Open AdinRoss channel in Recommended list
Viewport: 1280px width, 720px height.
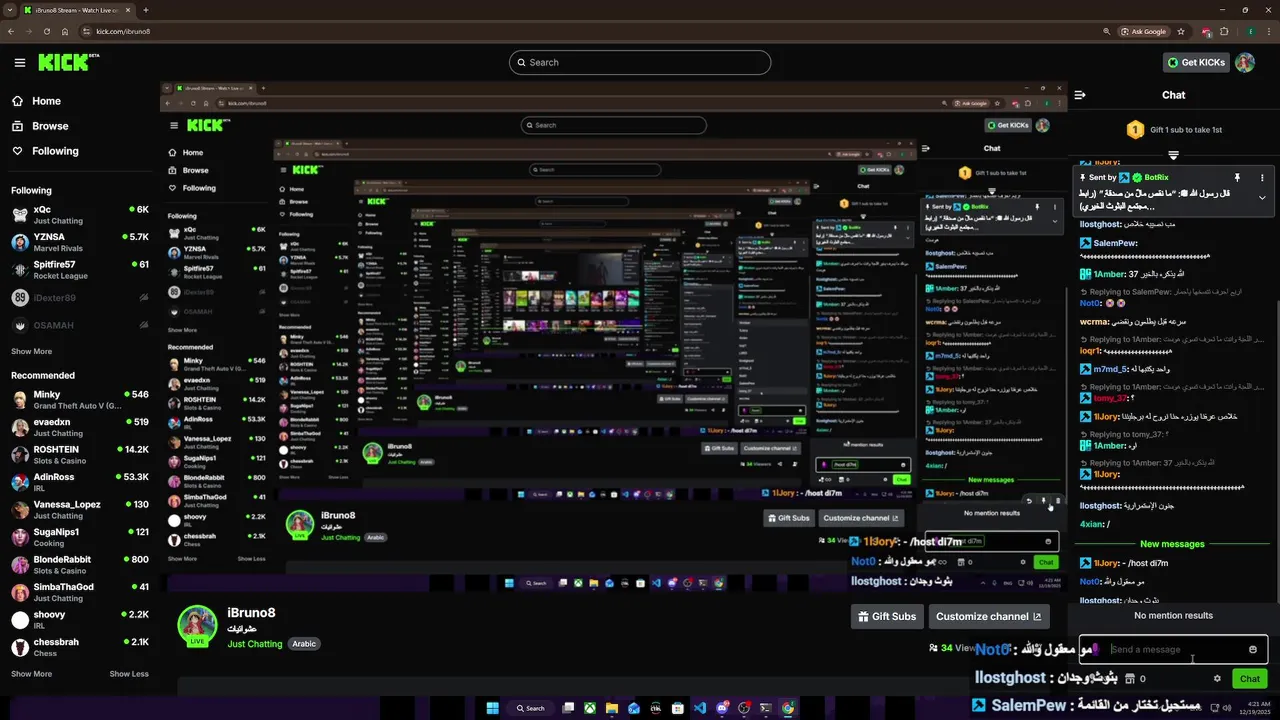80,482
